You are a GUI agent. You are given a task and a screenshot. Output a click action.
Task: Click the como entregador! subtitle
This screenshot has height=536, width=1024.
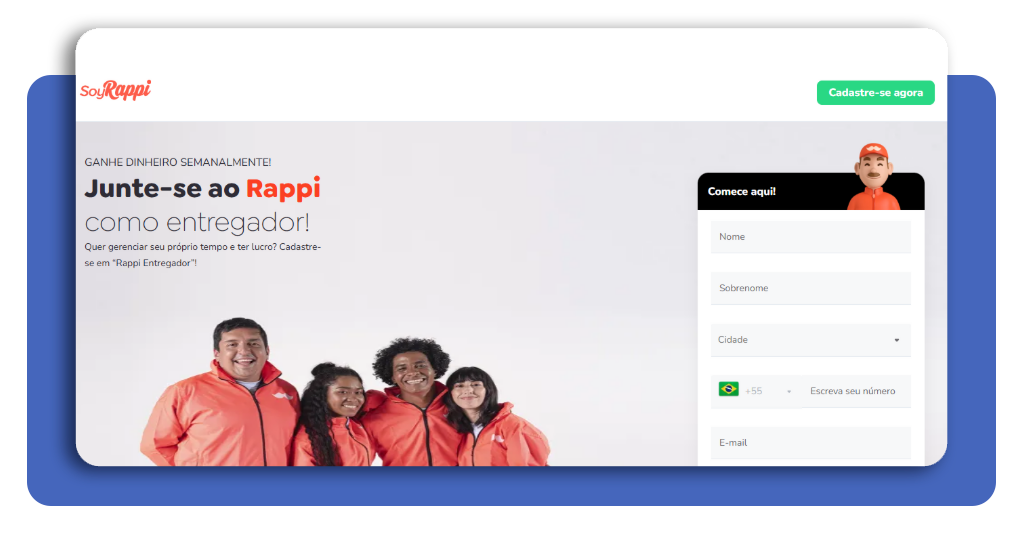point(197,222)
